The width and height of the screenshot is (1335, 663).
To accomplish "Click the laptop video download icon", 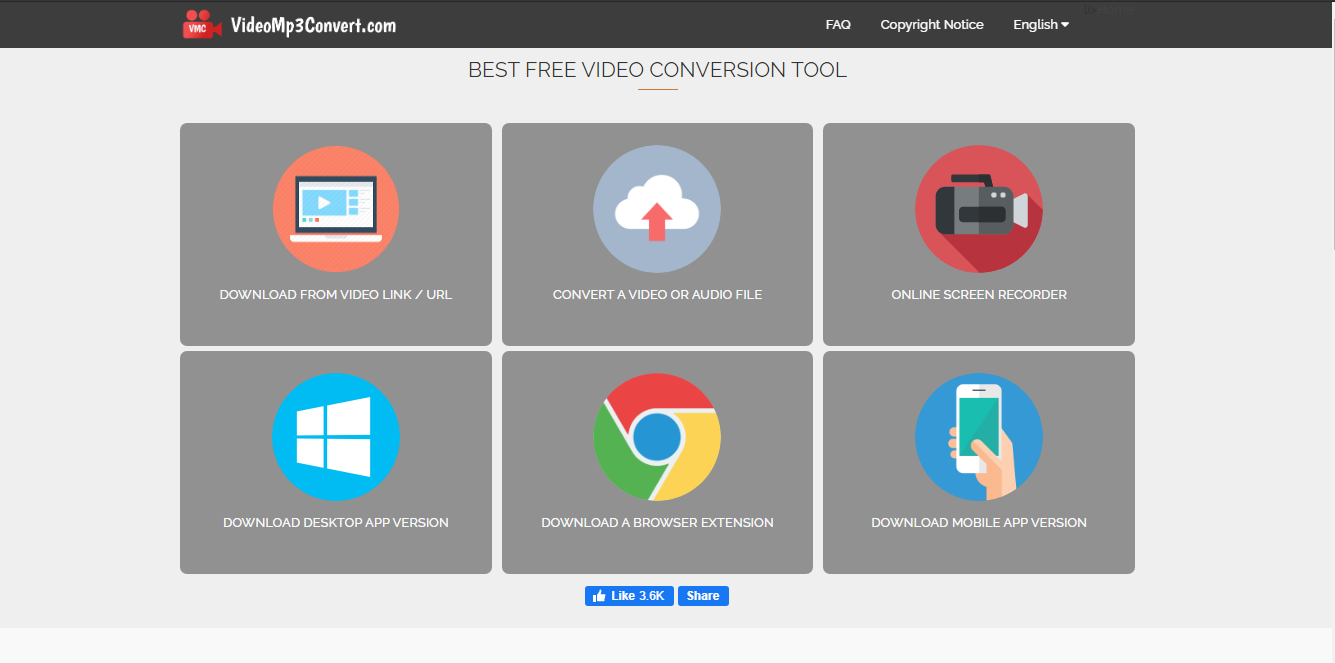I will 336,209.
